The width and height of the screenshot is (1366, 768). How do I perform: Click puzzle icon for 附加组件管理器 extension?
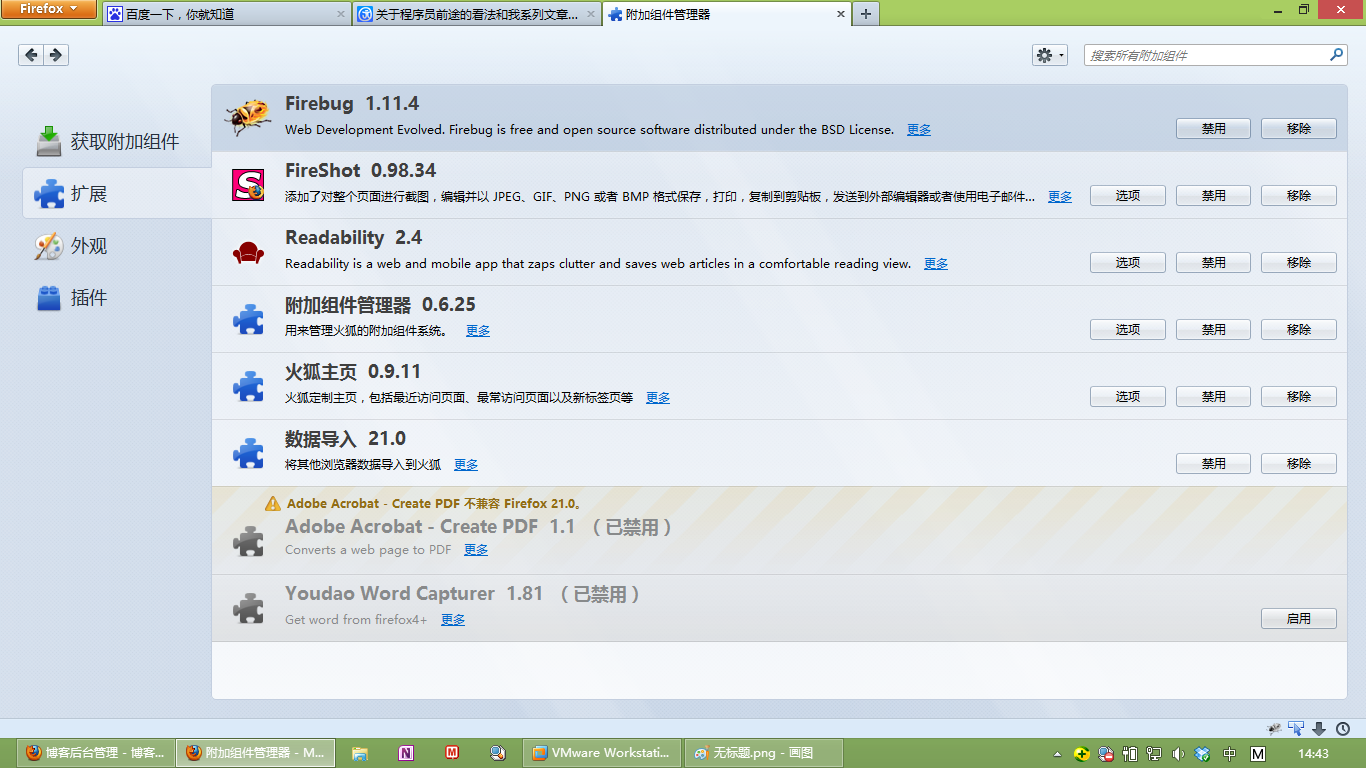(x=248, y=319)
